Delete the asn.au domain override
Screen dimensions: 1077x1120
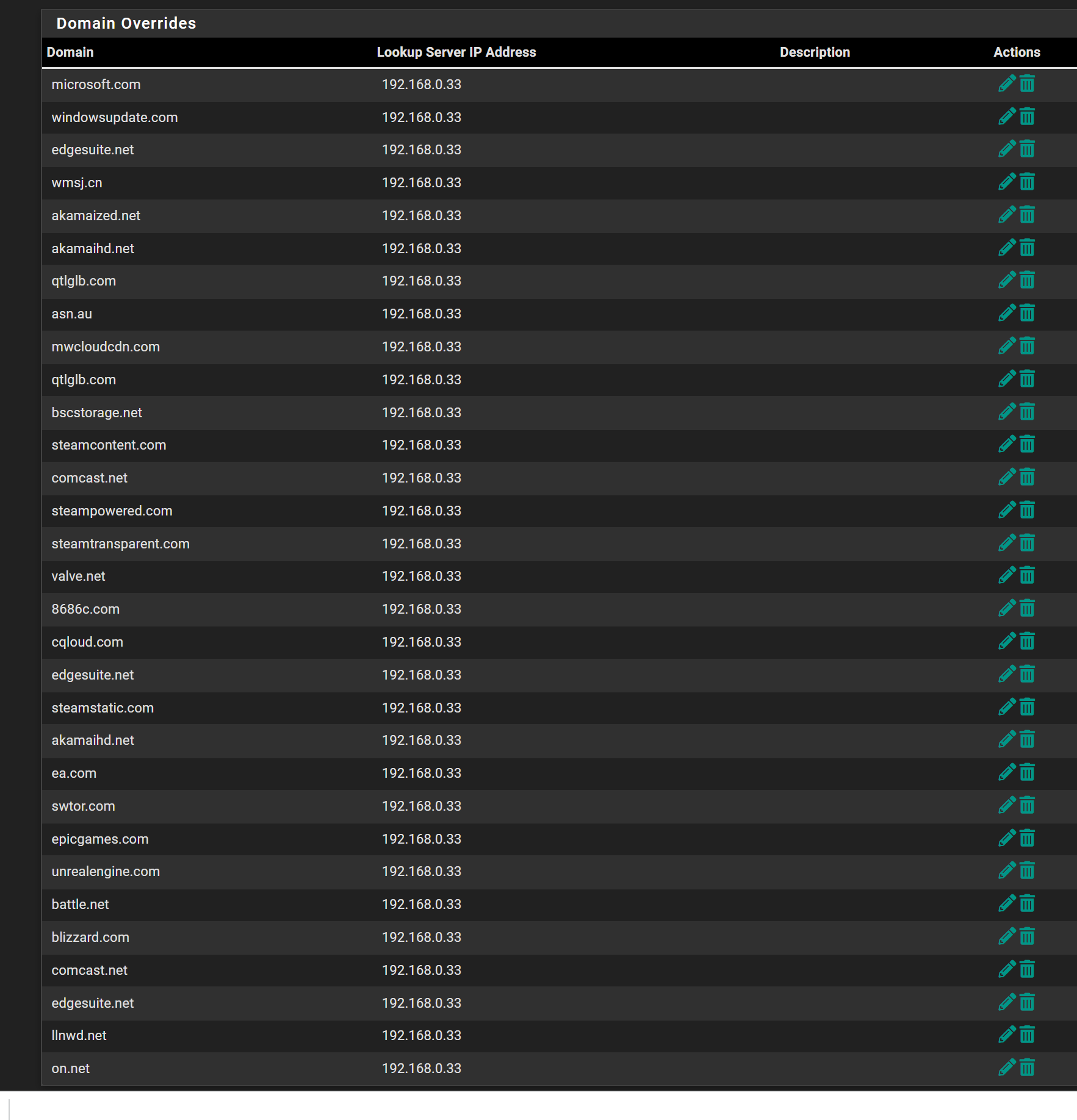point(1028,313)
